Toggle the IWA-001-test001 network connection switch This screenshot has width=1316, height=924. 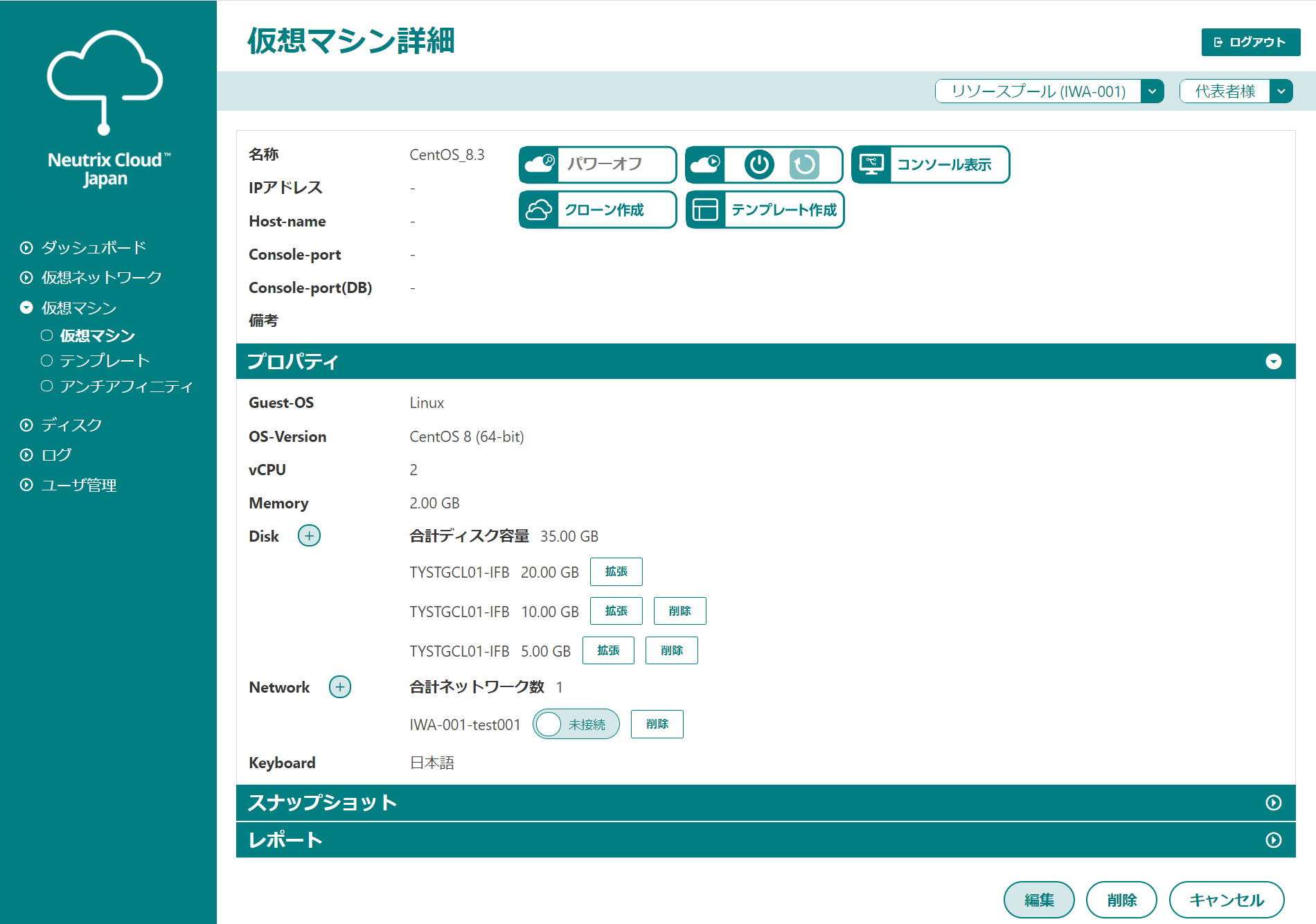(576, 724)
